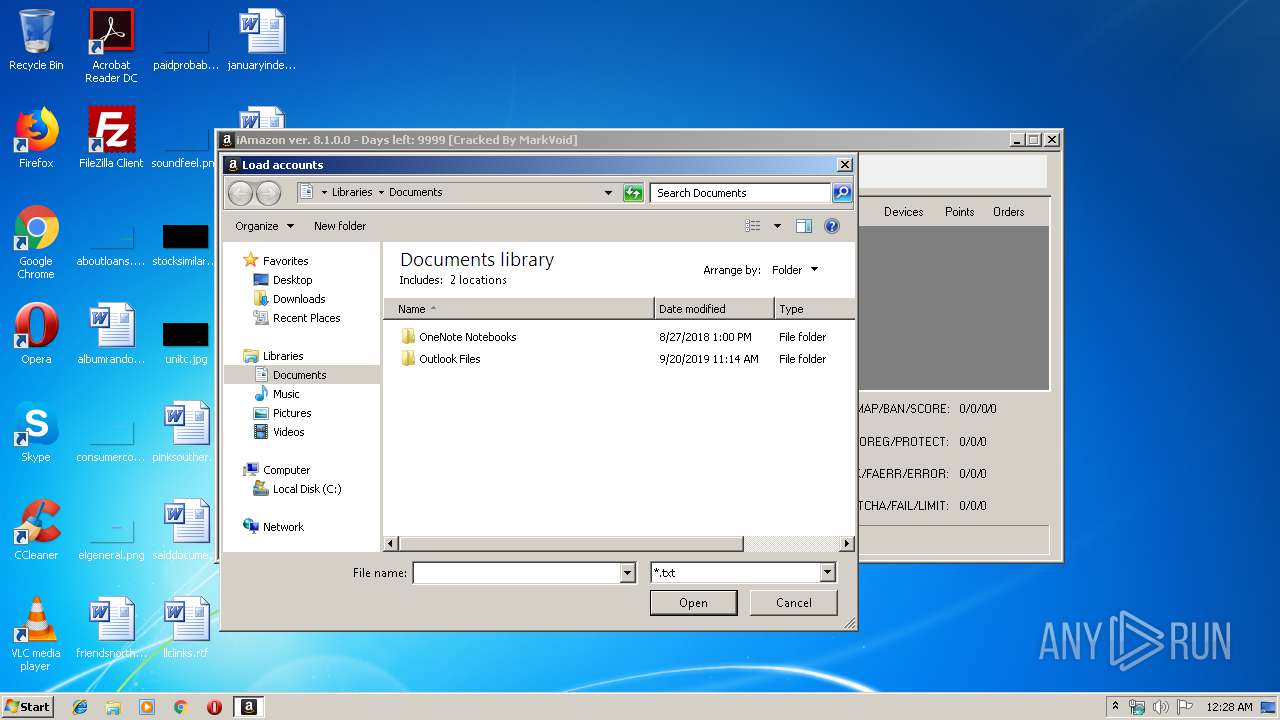Open the Start menu

click(28, 707)
